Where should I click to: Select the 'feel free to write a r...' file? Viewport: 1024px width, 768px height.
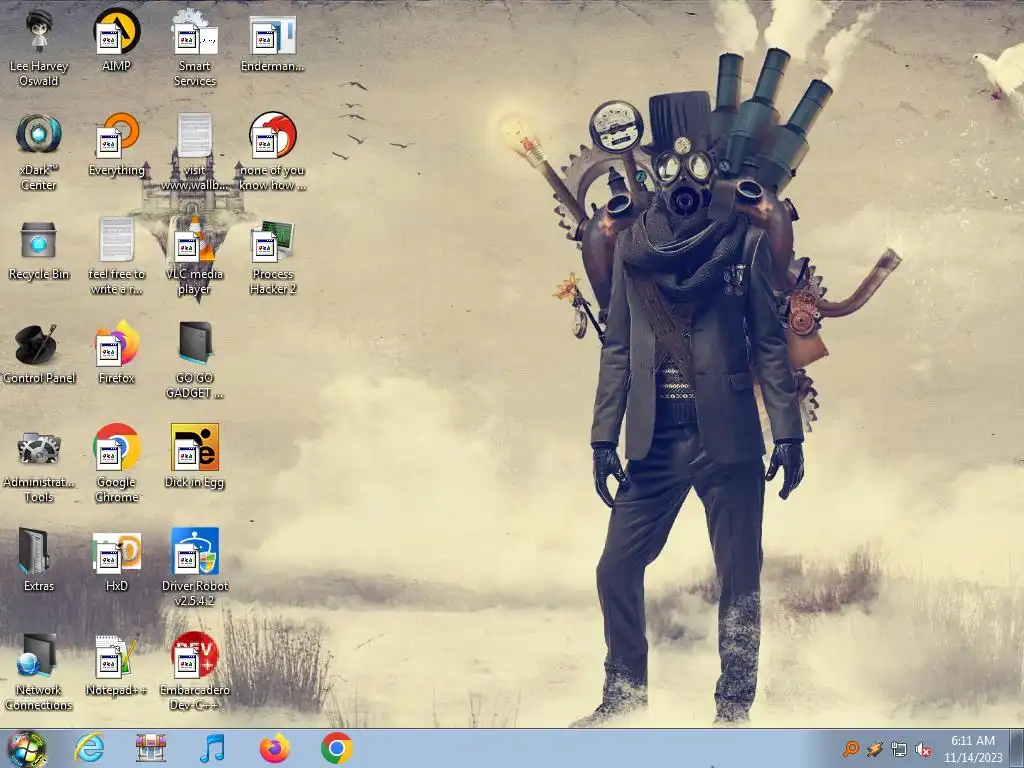pyautogui.click(x=116, y=255)
